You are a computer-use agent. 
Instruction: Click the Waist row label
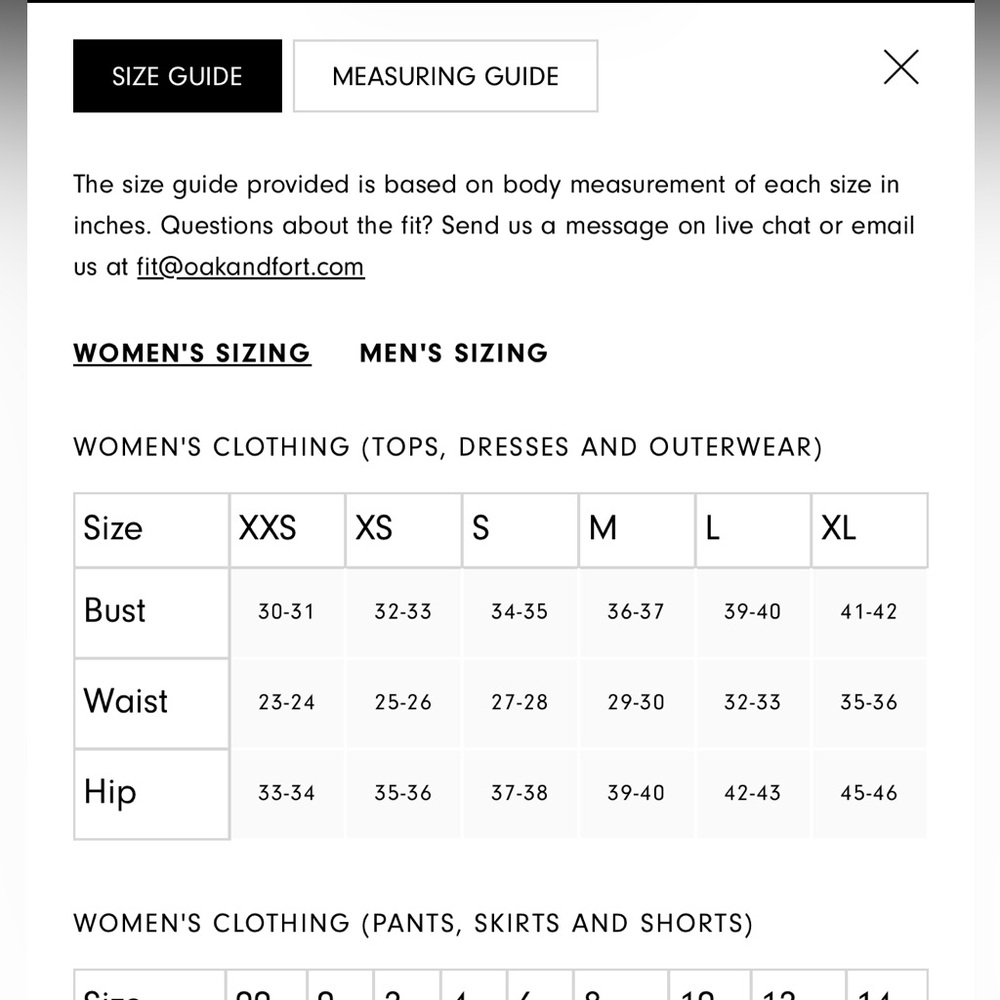coord(151,703)
